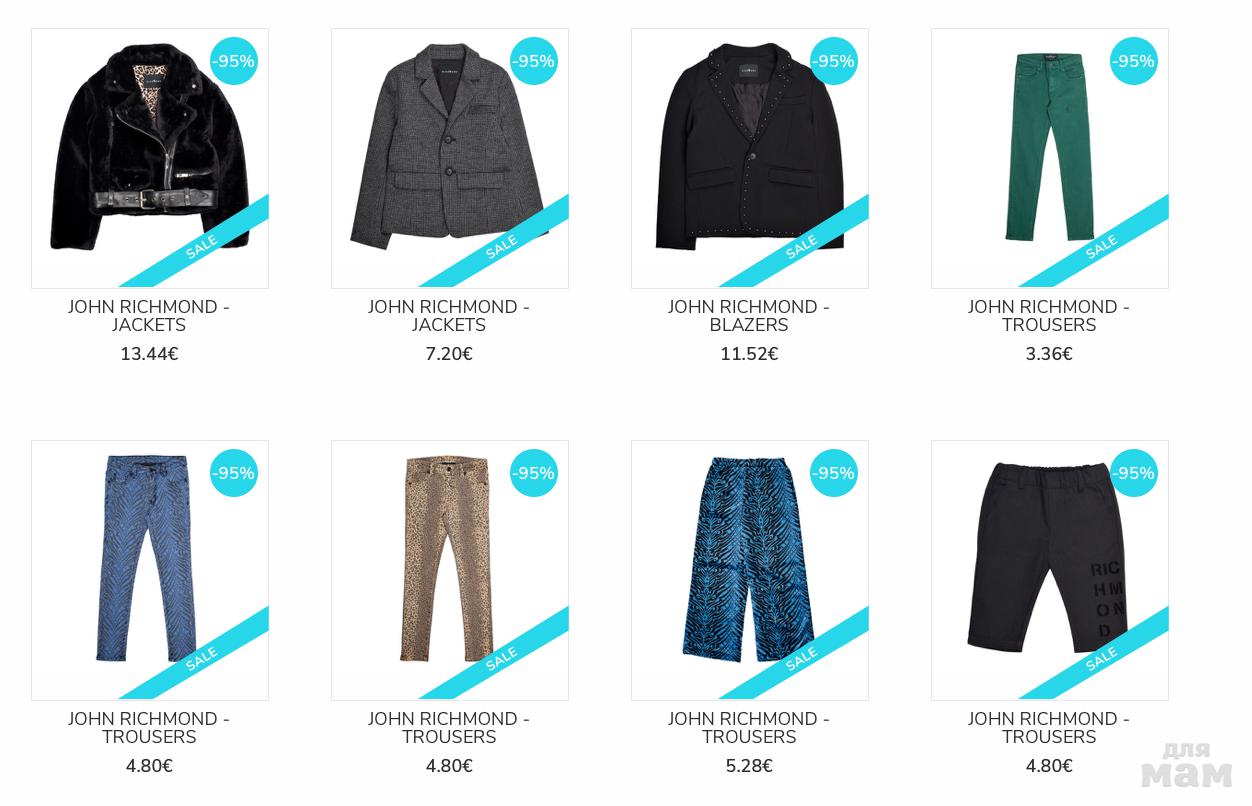Click the 3.36€ price of green trousers
The width and height of the screenshot is (1252, 806).
pyautogui.click(x=1049, y=354)
